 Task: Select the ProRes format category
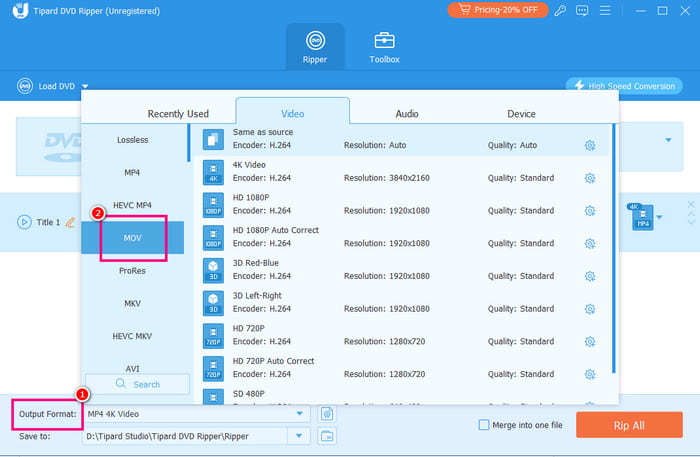click(x=133, y=270)
